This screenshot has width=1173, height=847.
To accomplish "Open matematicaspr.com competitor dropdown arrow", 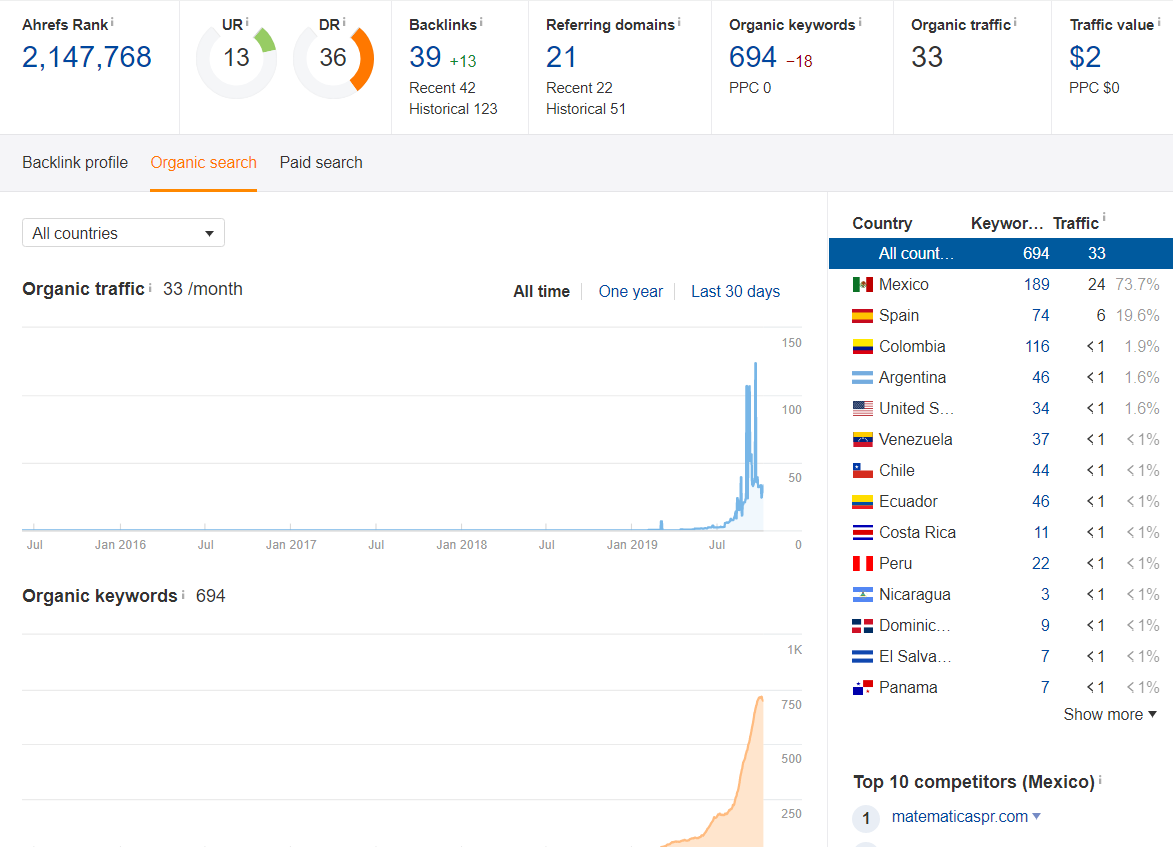I will [x=1037, y=816].
